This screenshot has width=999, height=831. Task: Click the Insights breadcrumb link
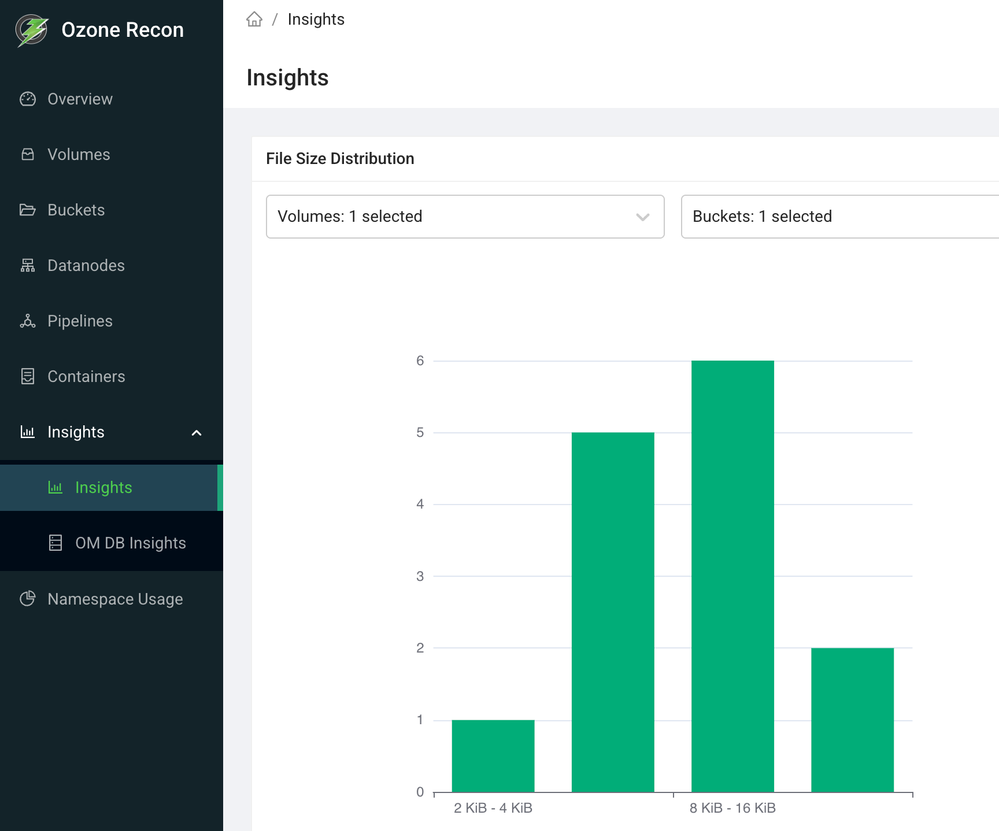click(x=316, y=19)
